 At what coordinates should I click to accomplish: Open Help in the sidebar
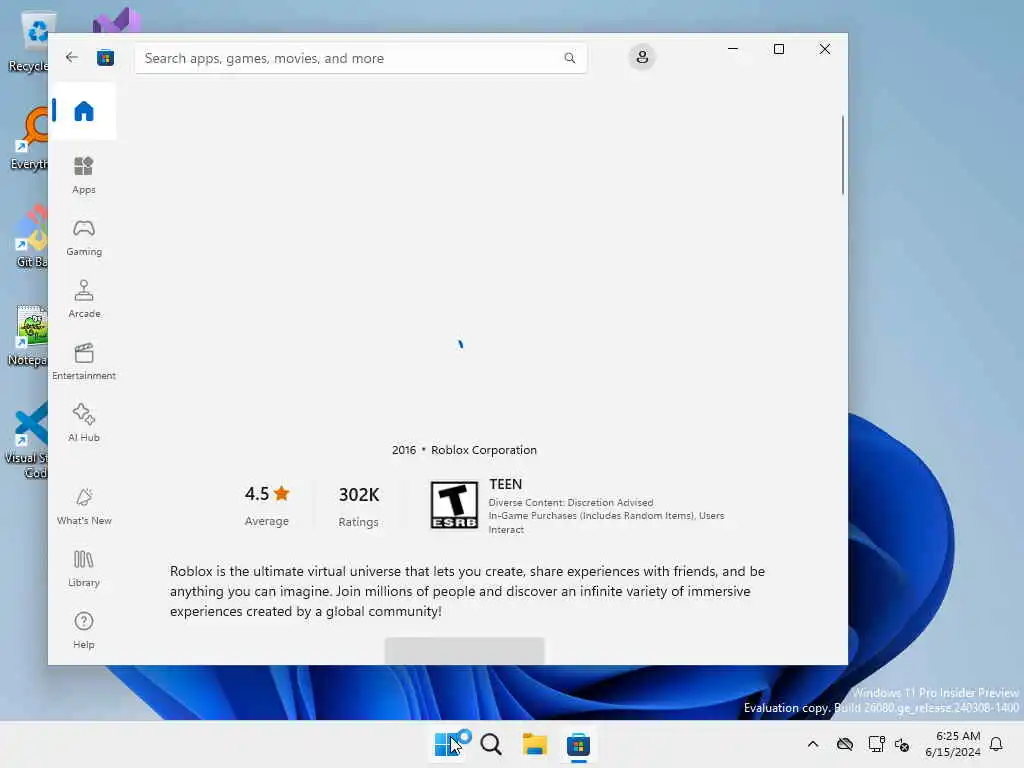click(x=84, y=631)
